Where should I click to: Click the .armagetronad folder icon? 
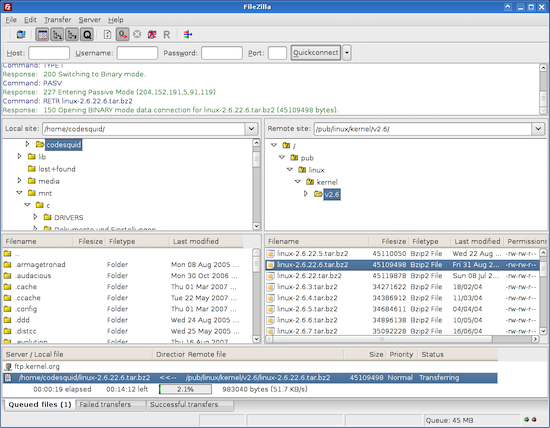coord(7,265)
